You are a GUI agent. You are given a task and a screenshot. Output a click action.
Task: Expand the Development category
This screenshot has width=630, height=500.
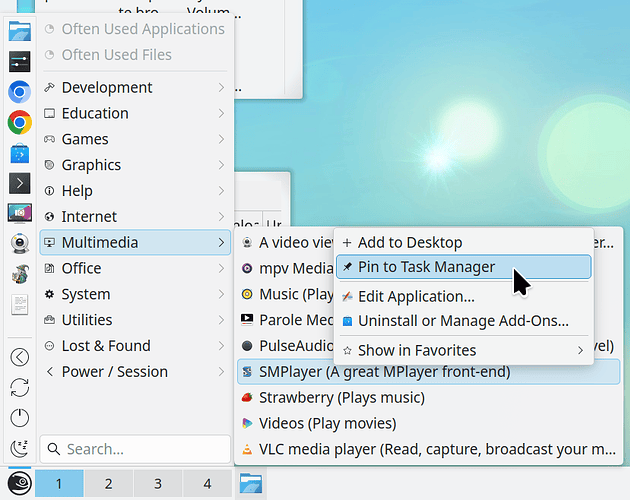click(135, 87)
